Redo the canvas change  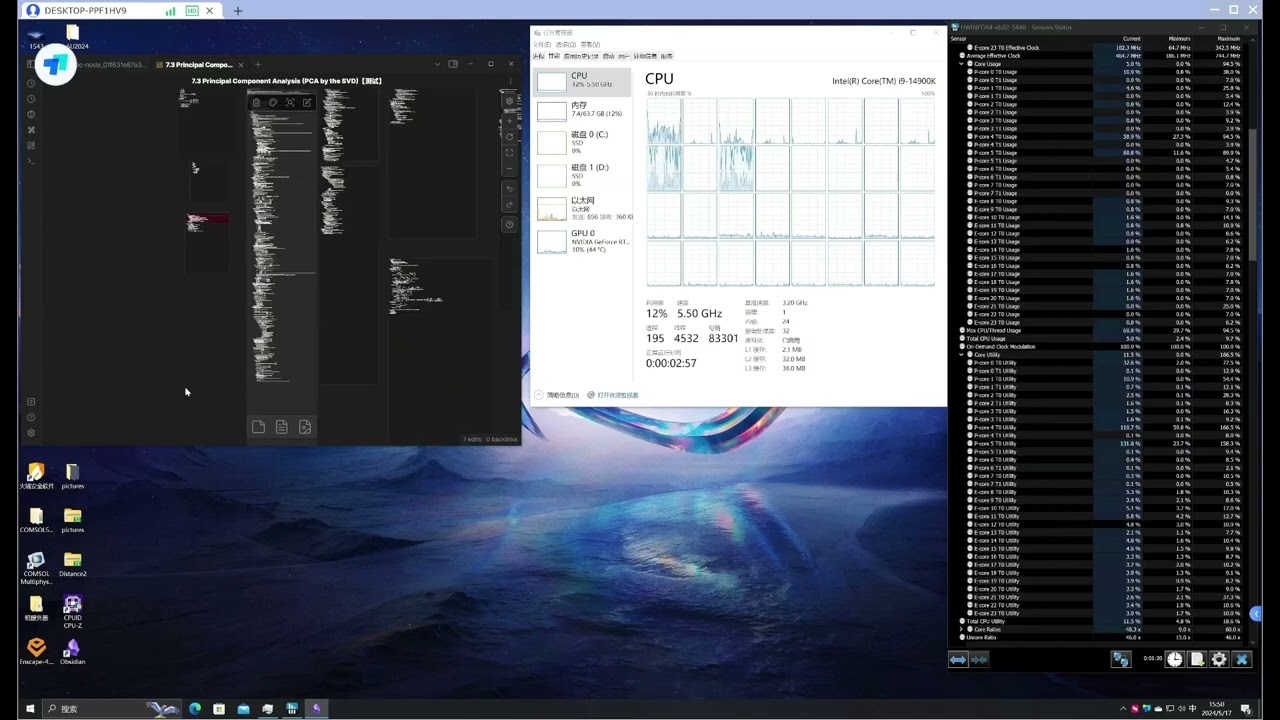509,205
